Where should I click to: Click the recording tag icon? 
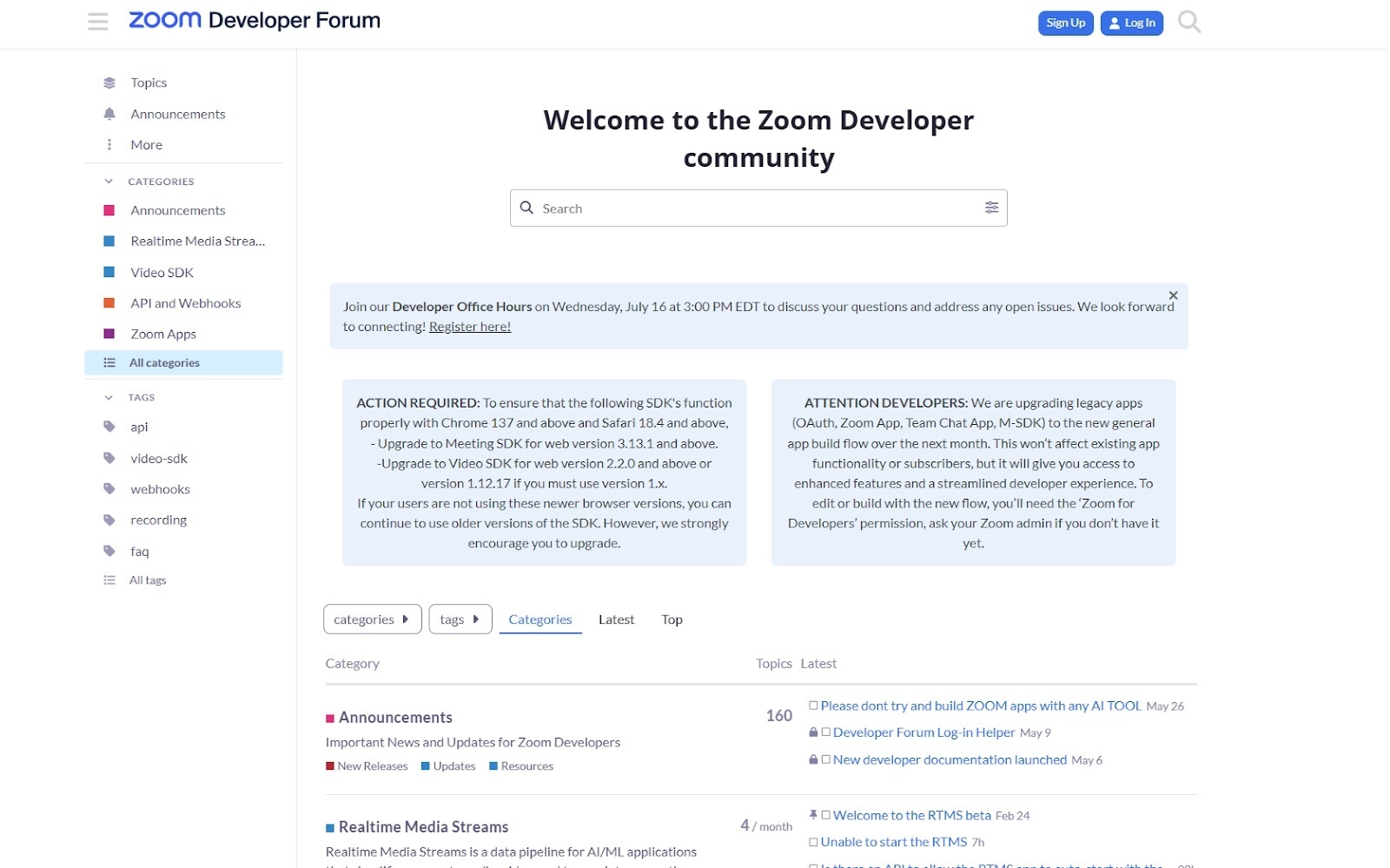[x=109, y=520]
